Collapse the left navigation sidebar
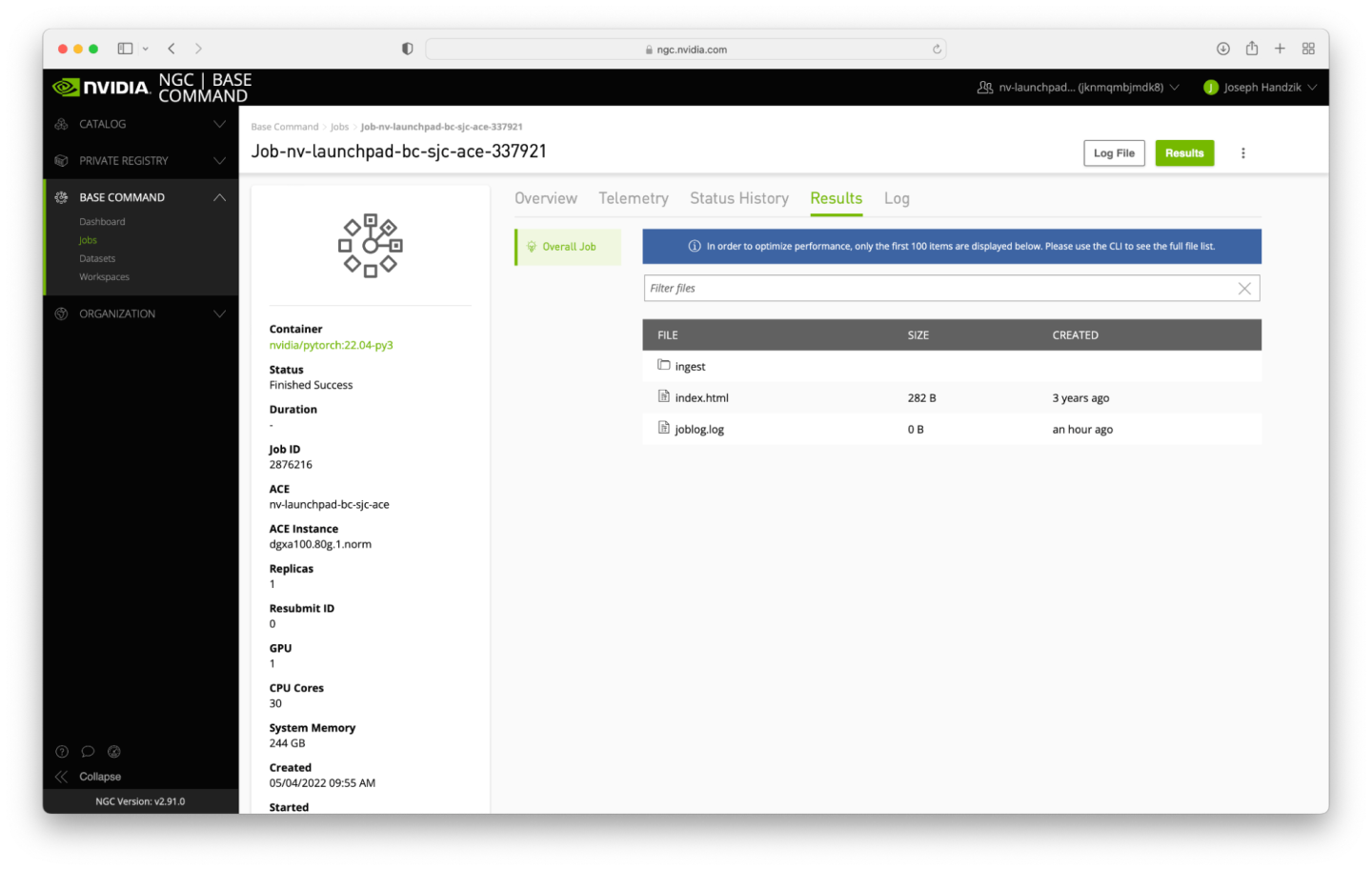Image resolution: width=1372 pixels, height=870 pixels. (89, 777)
